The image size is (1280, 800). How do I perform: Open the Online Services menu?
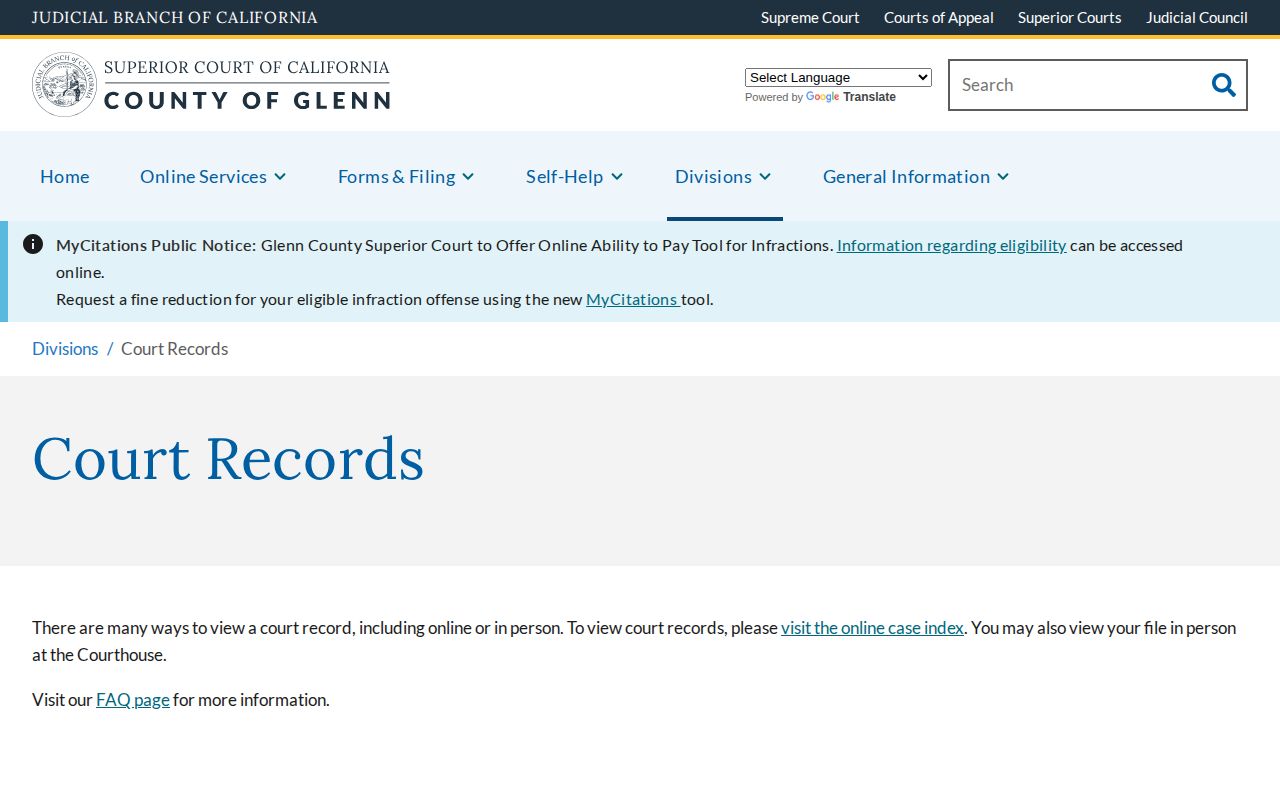click(x=203, y=176)
